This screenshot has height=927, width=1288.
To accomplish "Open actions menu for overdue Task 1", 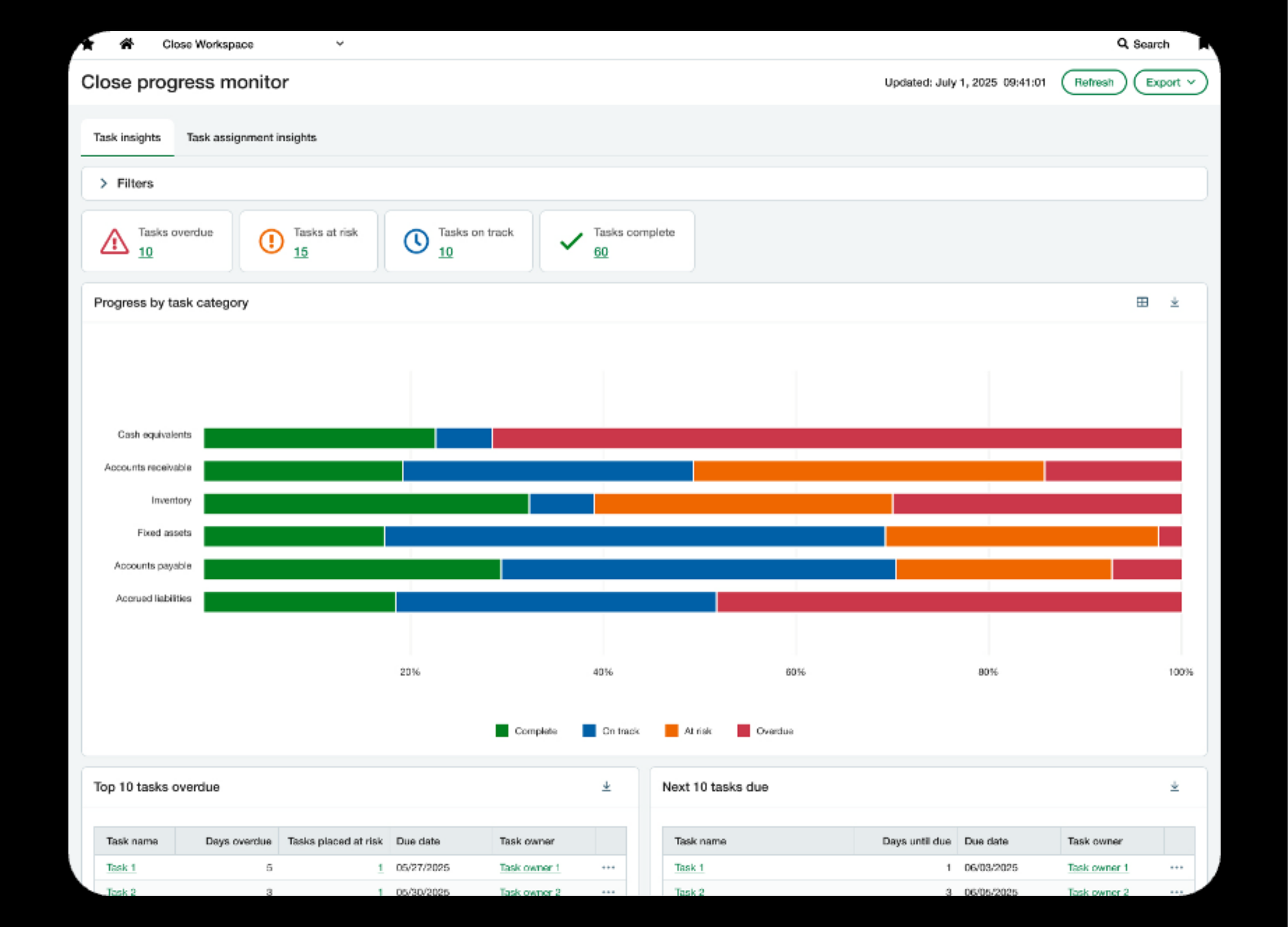I will tap(608, 867).
